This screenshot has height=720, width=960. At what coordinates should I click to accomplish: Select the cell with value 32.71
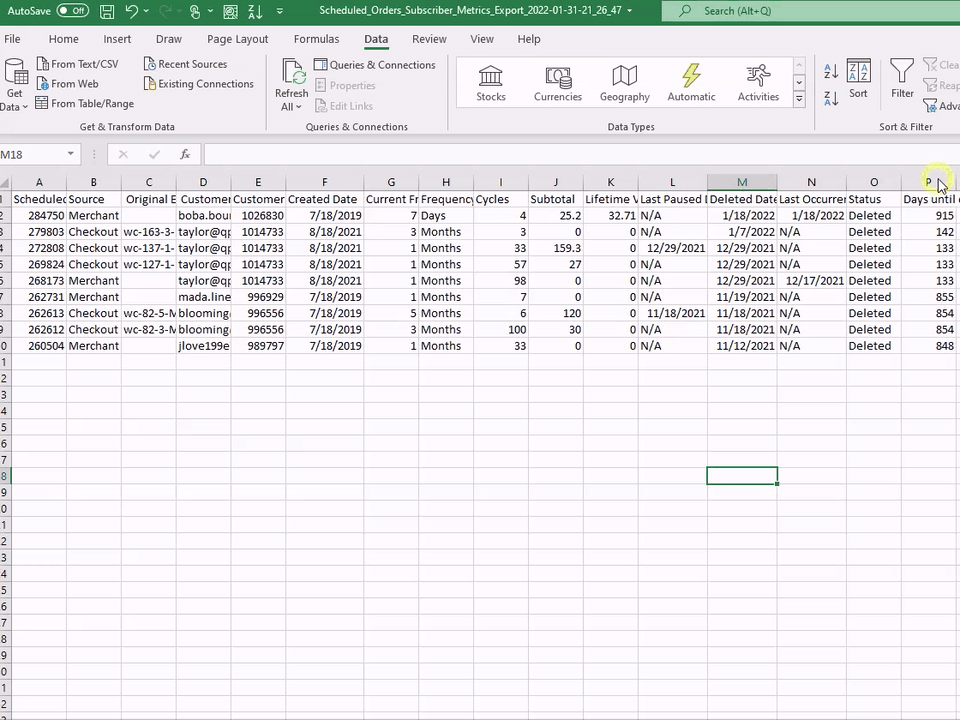coord(610,216)
